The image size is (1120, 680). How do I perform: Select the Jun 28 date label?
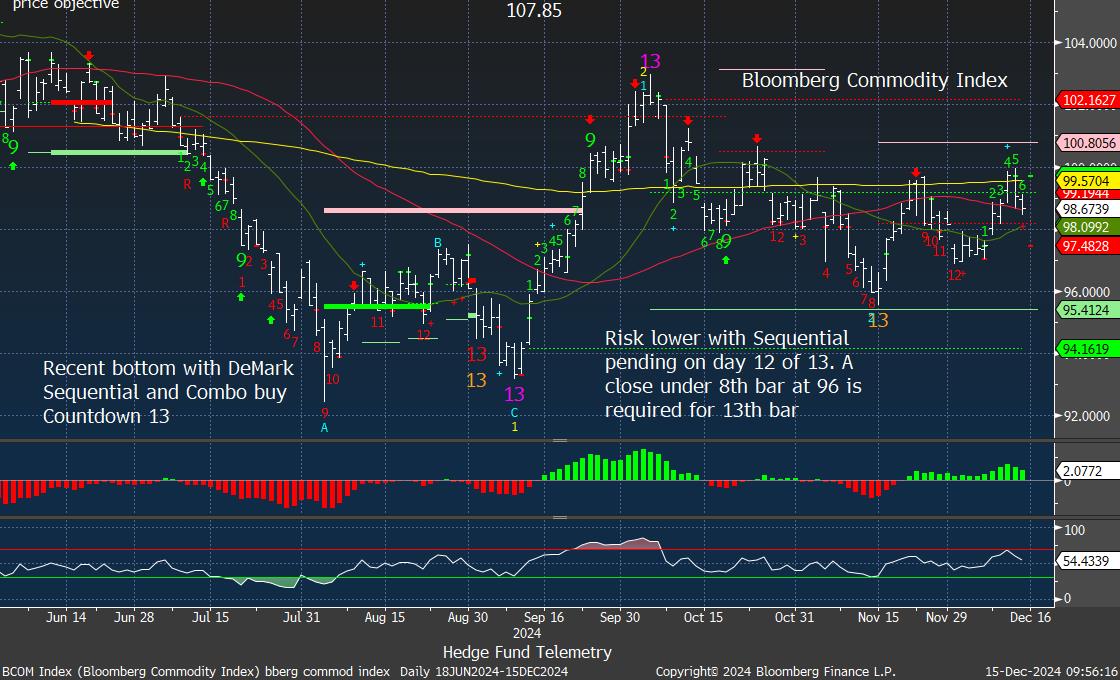coord(135,617)
